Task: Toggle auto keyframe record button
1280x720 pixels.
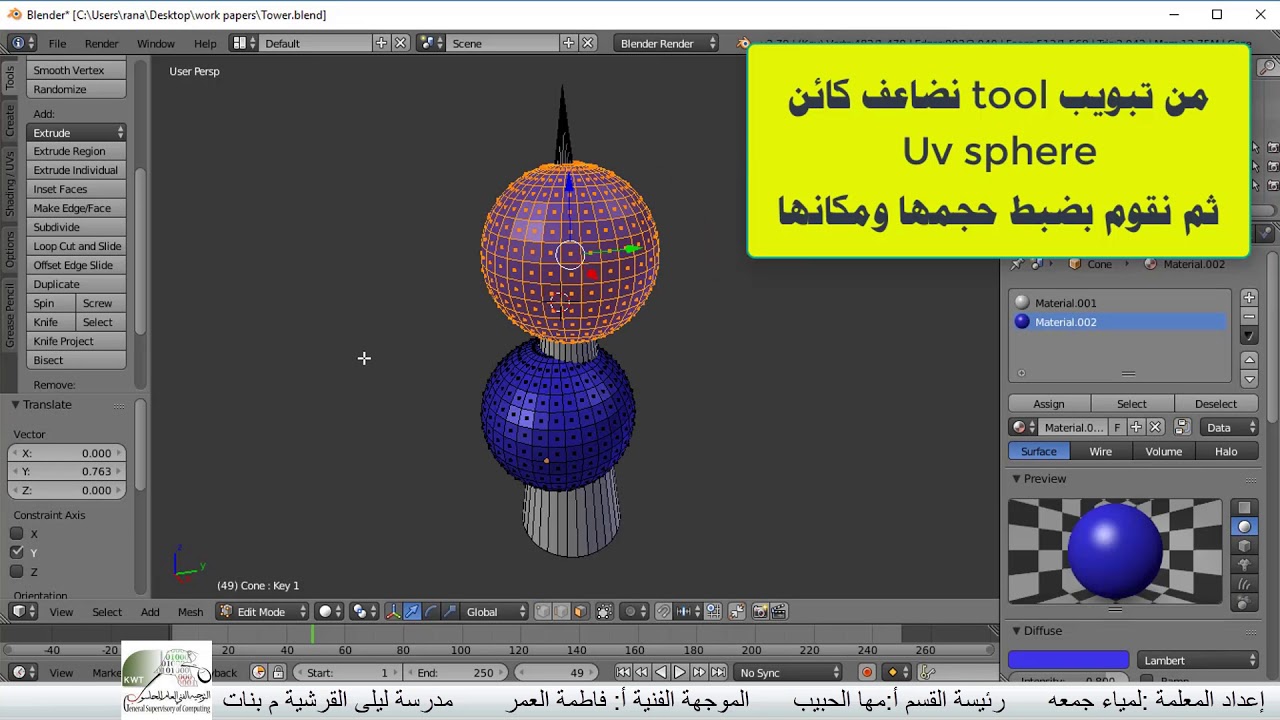Action: click(x=867, y=672)
